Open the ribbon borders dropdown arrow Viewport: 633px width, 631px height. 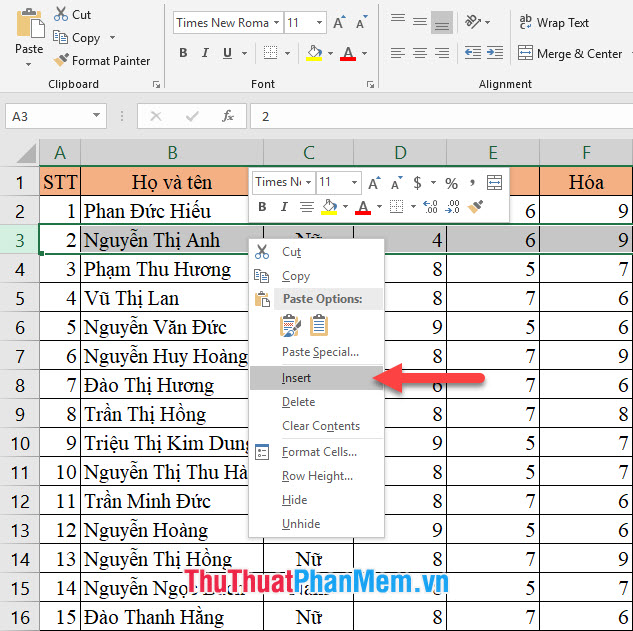coord(287,53)
